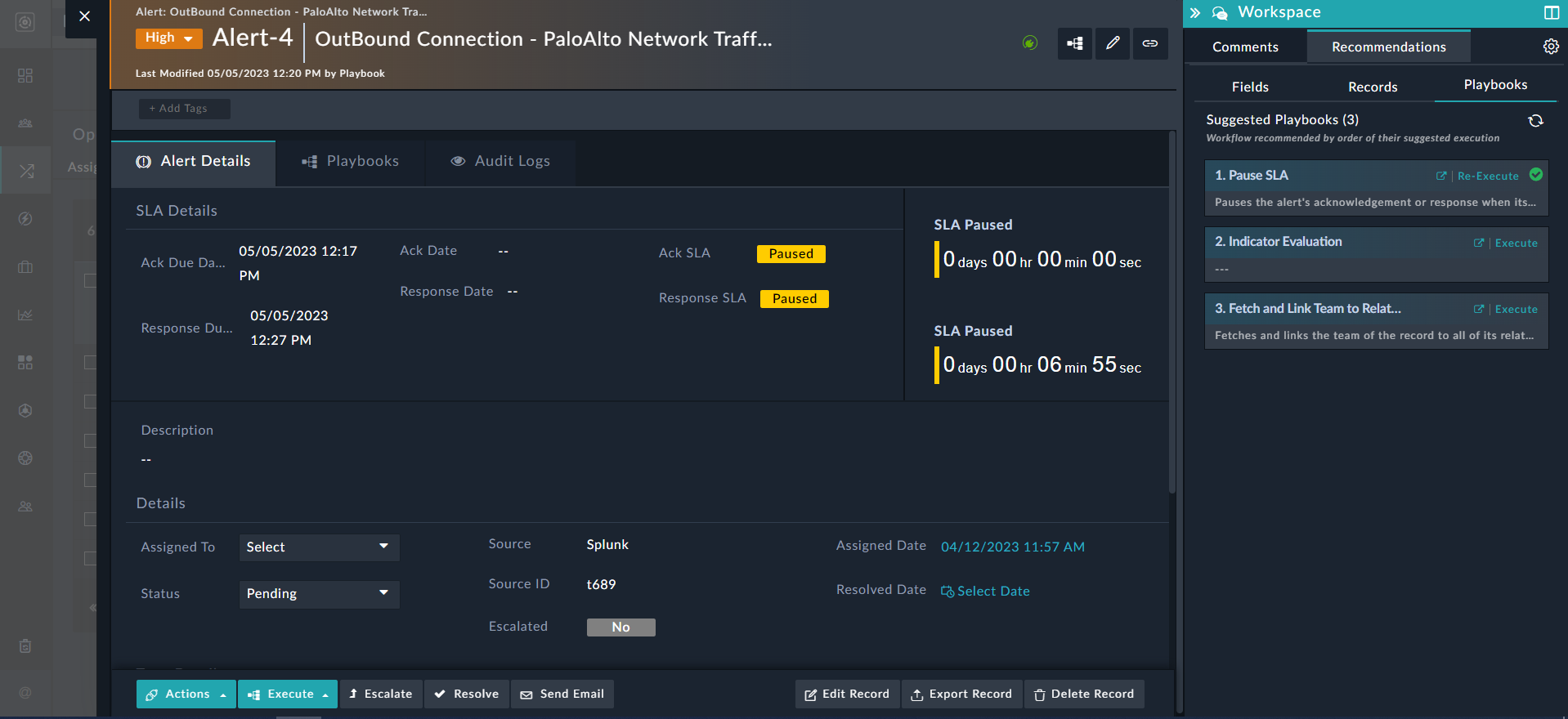Open the Comments tab in Workspace

point(1244,47)
